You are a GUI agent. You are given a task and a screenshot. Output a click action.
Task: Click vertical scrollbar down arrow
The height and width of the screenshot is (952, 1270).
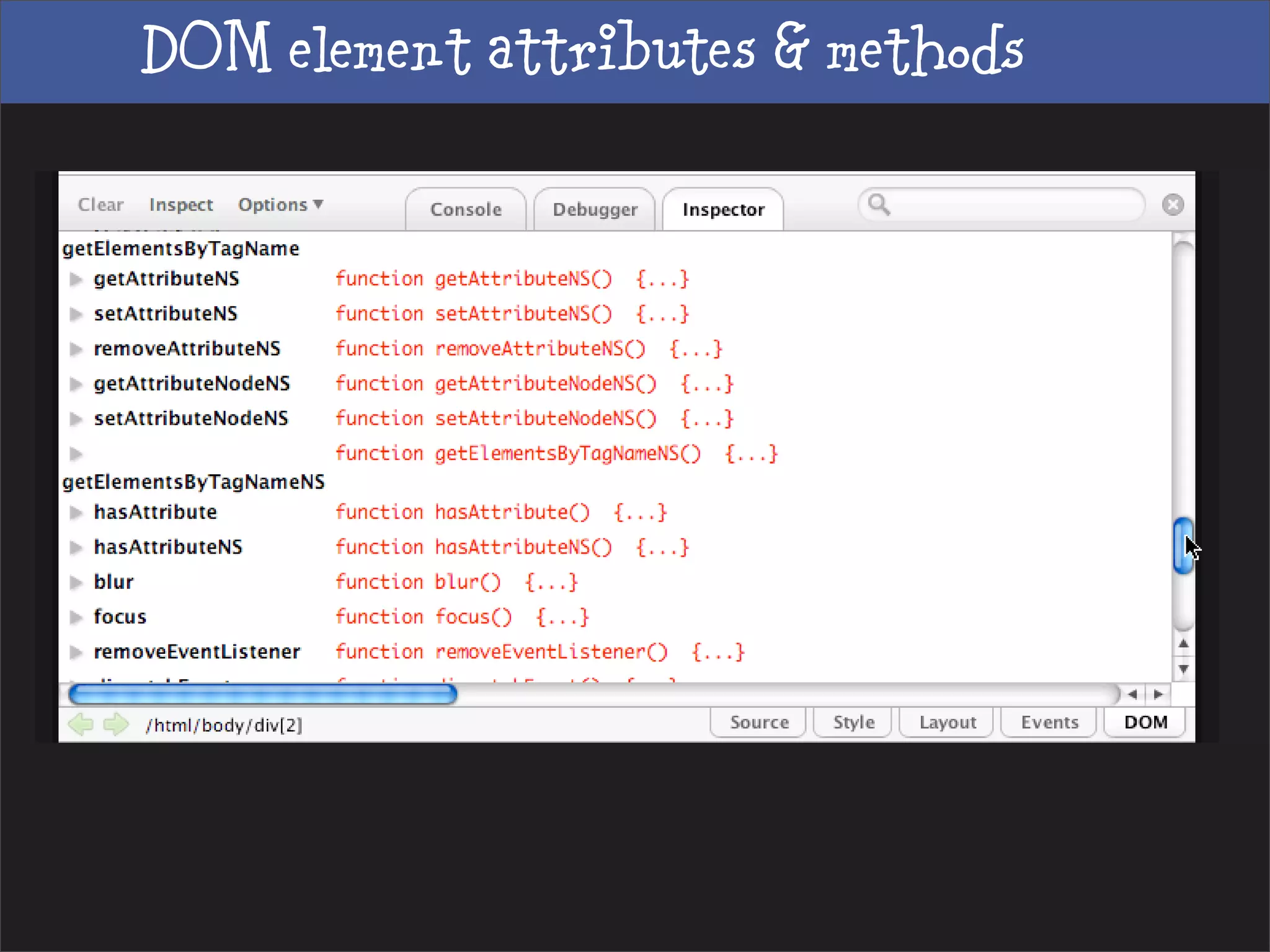(x=1183, y=669)
